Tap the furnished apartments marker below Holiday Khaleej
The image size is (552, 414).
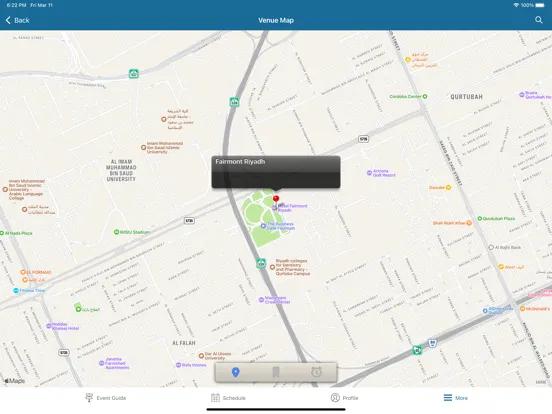pyautogui.click(x=101, y=363)
